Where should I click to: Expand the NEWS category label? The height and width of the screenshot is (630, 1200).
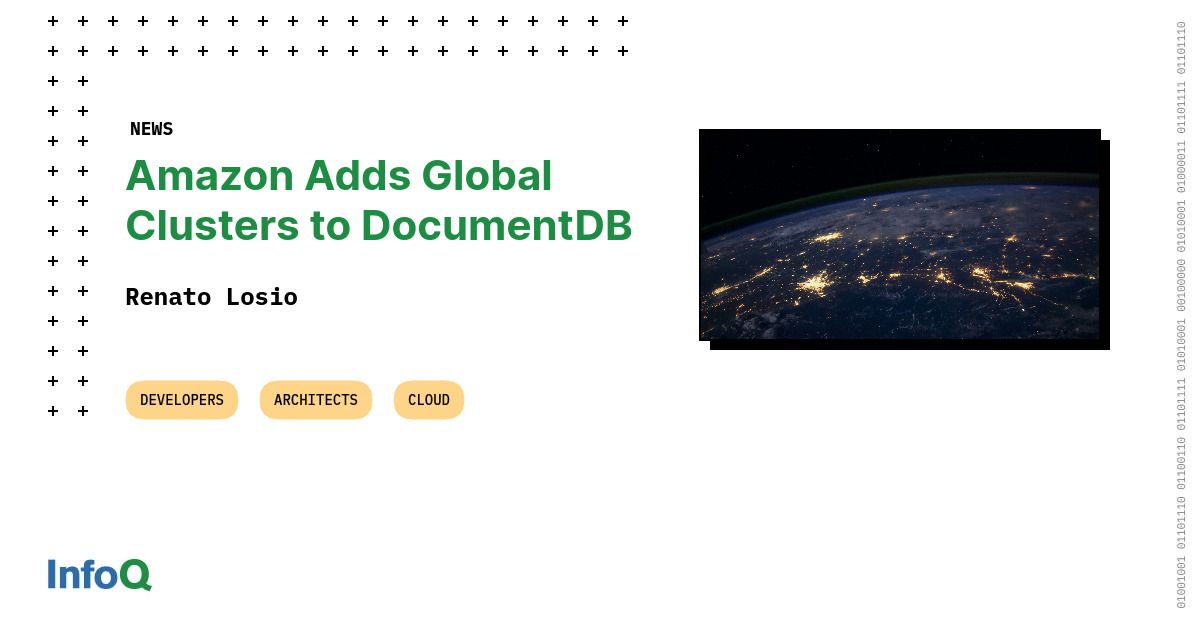tap(151, 128)
